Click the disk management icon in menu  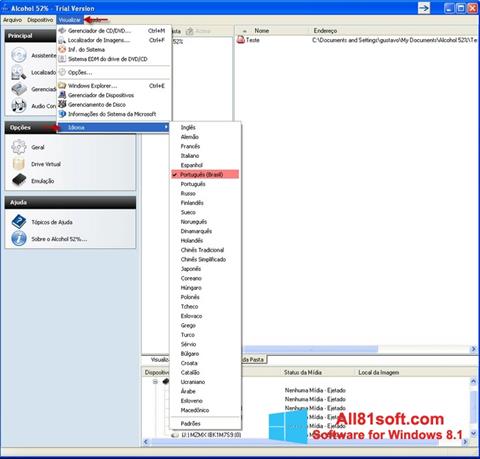(x=62, y=104)
